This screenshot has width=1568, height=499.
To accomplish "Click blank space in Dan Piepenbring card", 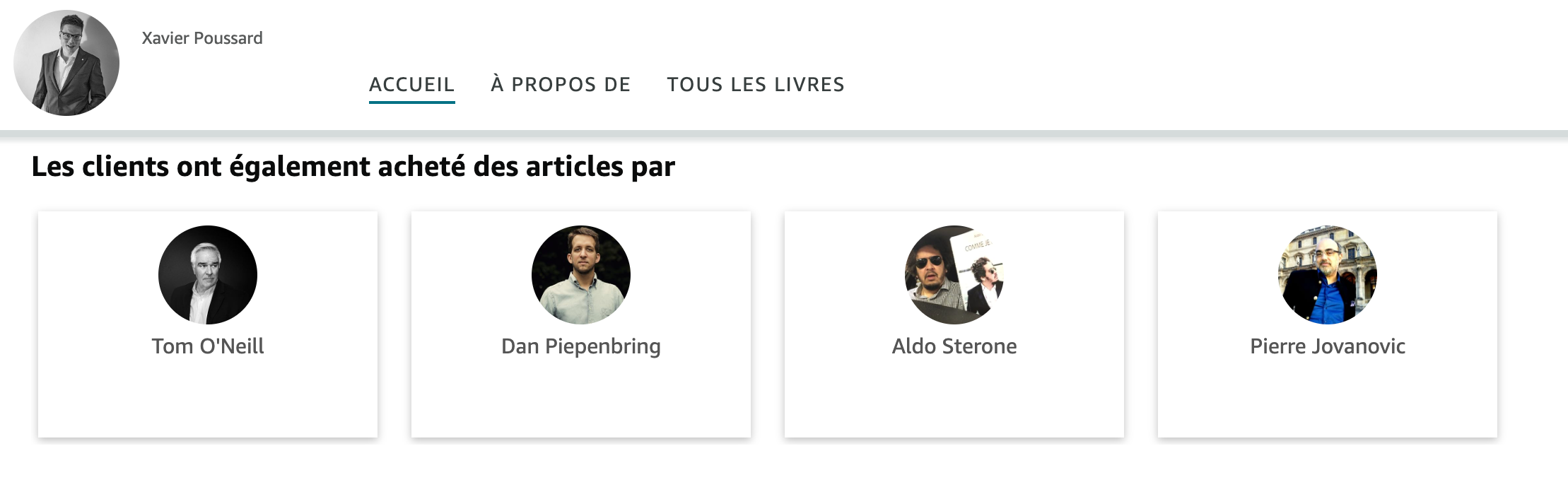I will tap(581, 403).
